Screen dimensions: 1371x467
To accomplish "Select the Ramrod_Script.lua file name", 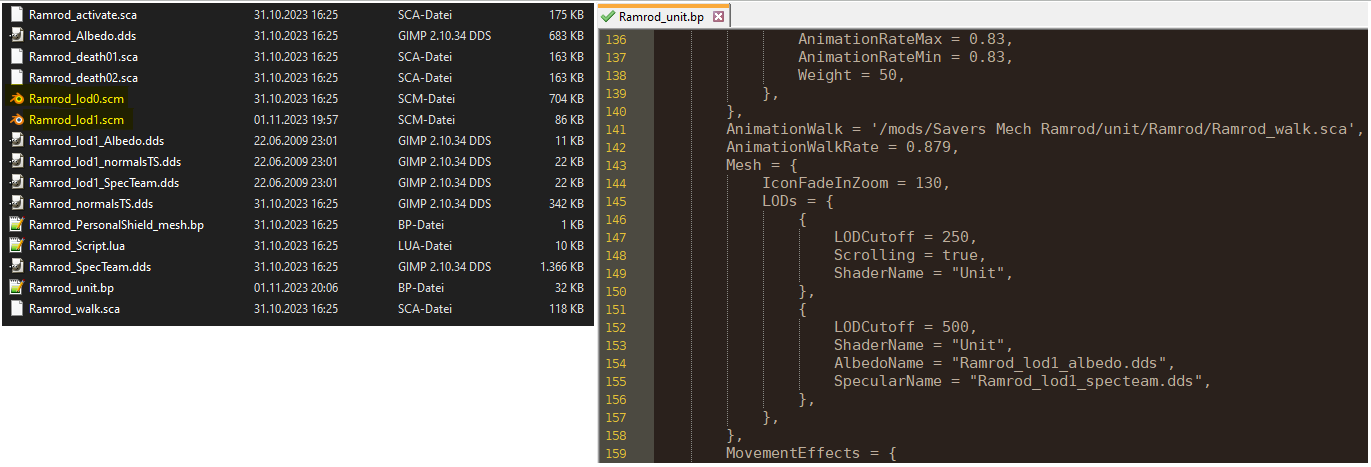I will click(x=77, y=245).
